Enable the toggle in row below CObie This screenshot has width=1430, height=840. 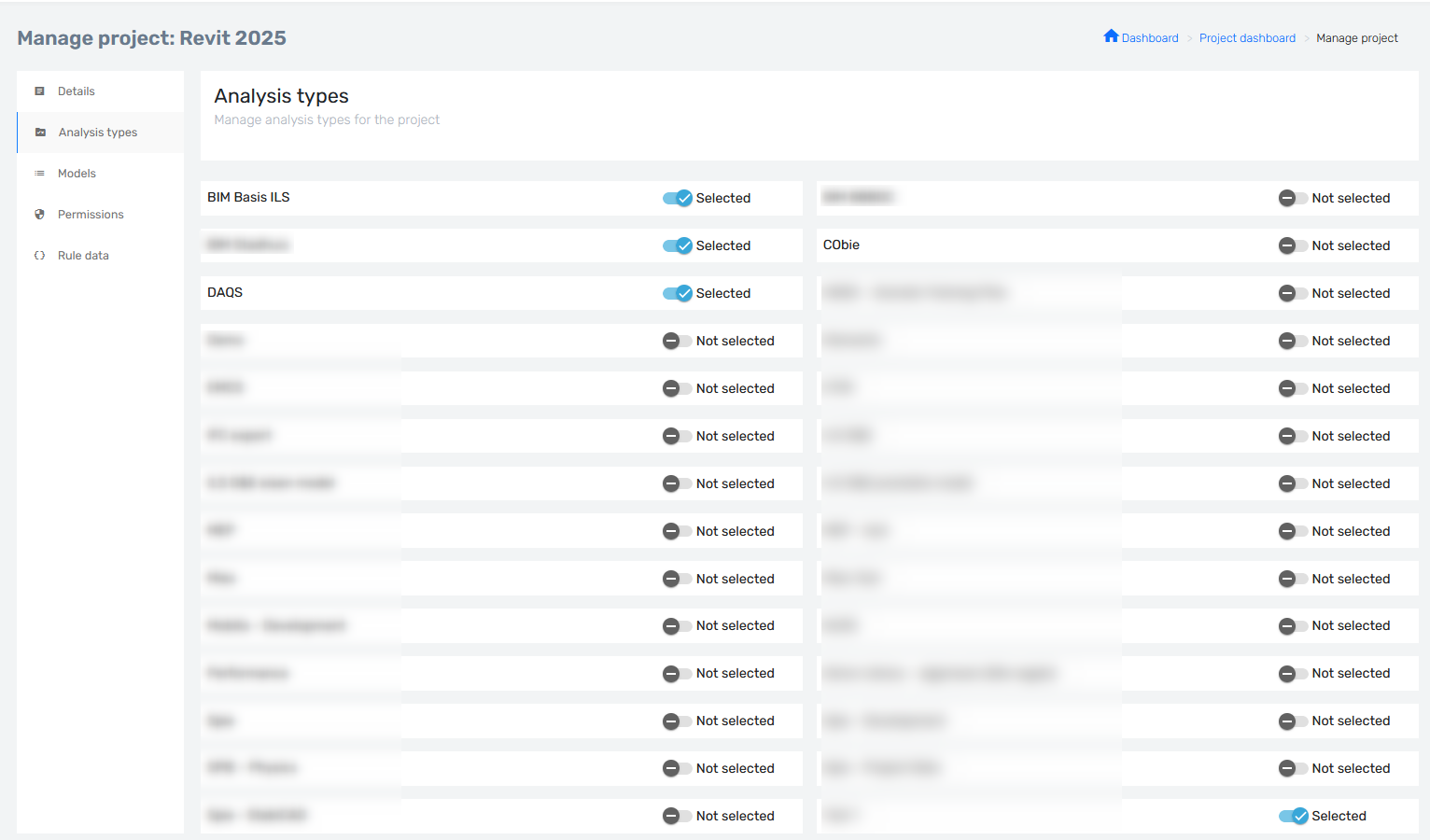point(1293,293)
